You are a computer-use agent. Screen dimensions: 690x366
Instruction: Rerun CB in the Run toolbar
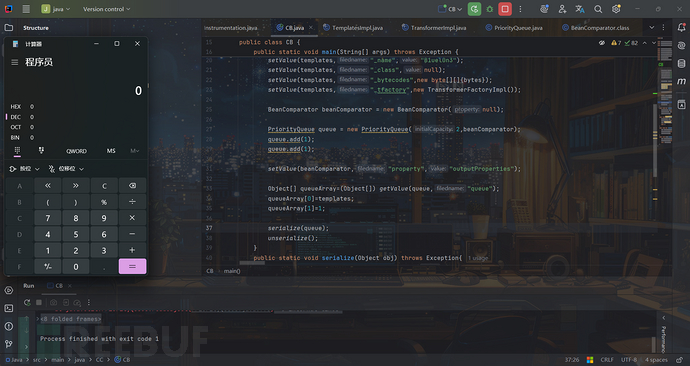[27, 303]
